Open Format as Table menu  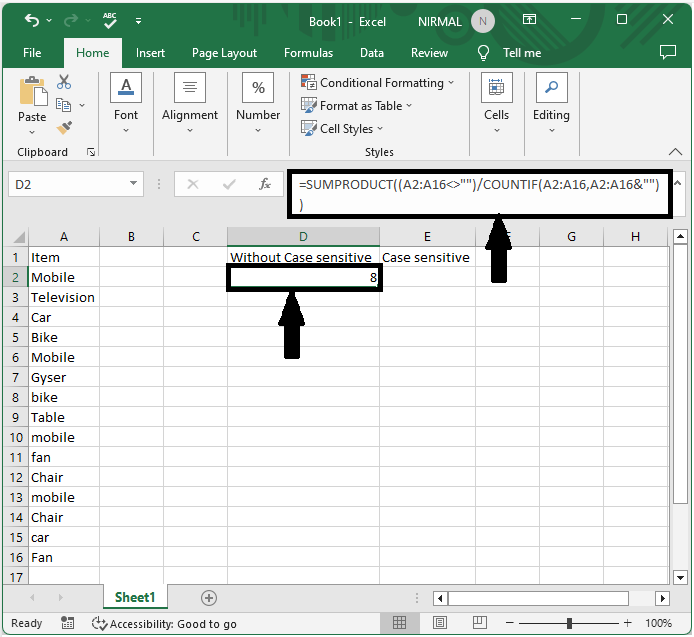coord(356,106)
